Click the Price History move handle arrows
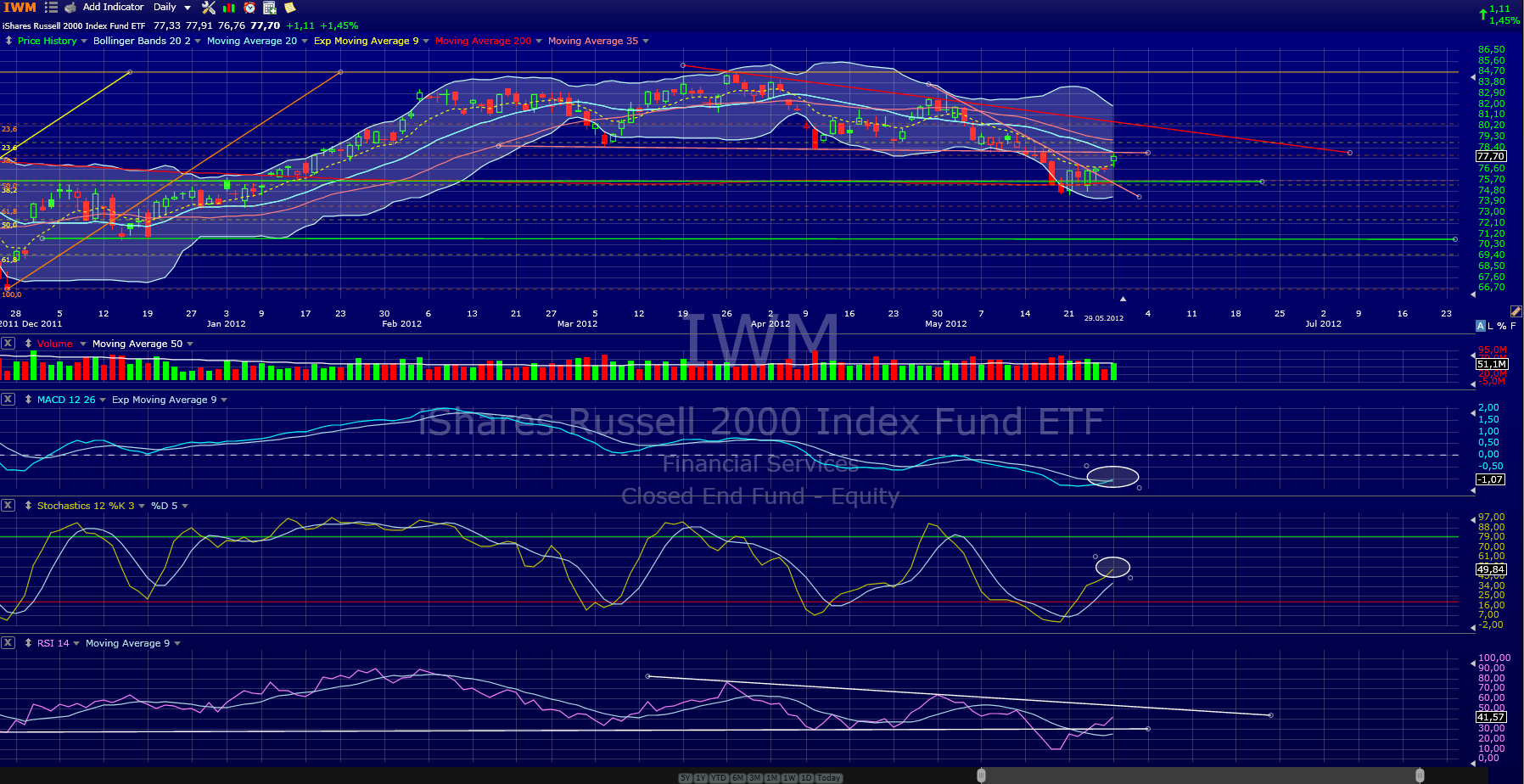This screenshot has width=1524, height=784. (x=8, y=41)
